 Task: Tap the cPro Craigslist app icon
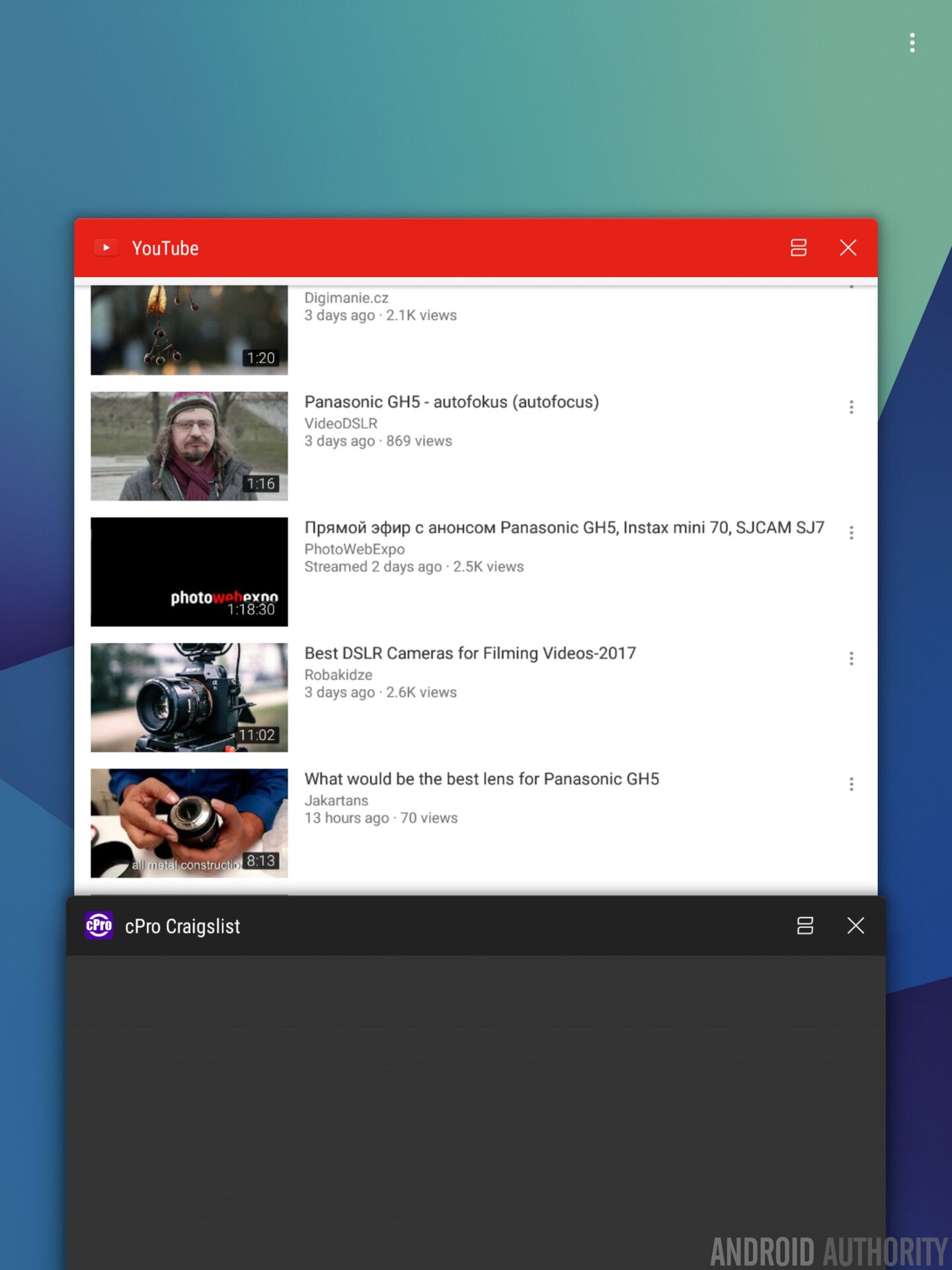(99, 925)
